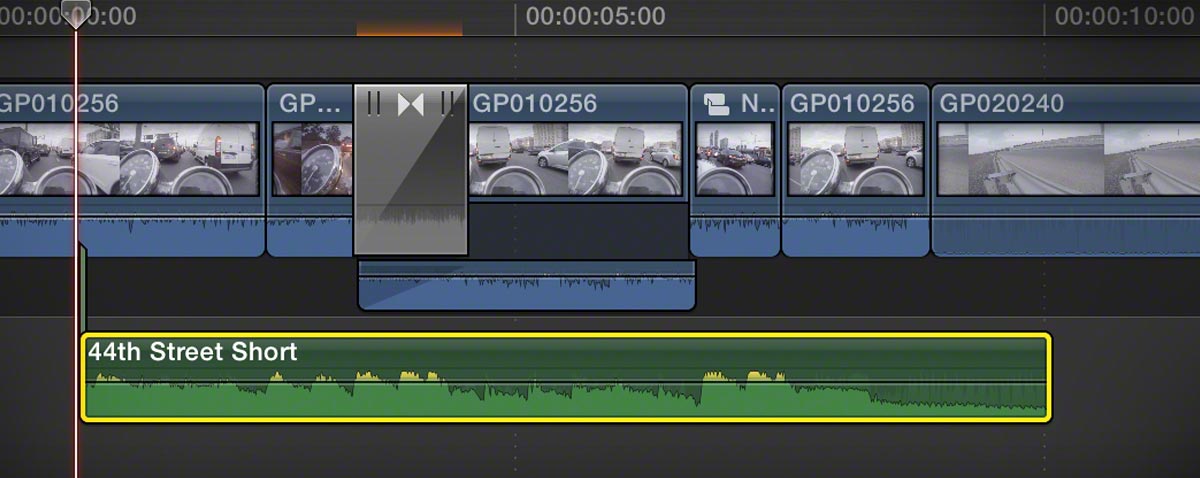This screenshot has height=478, width=1200.
Task: Click the audio waveform of the GP020240 clip
Action: pyautogui.click(x=1066, y=237)
